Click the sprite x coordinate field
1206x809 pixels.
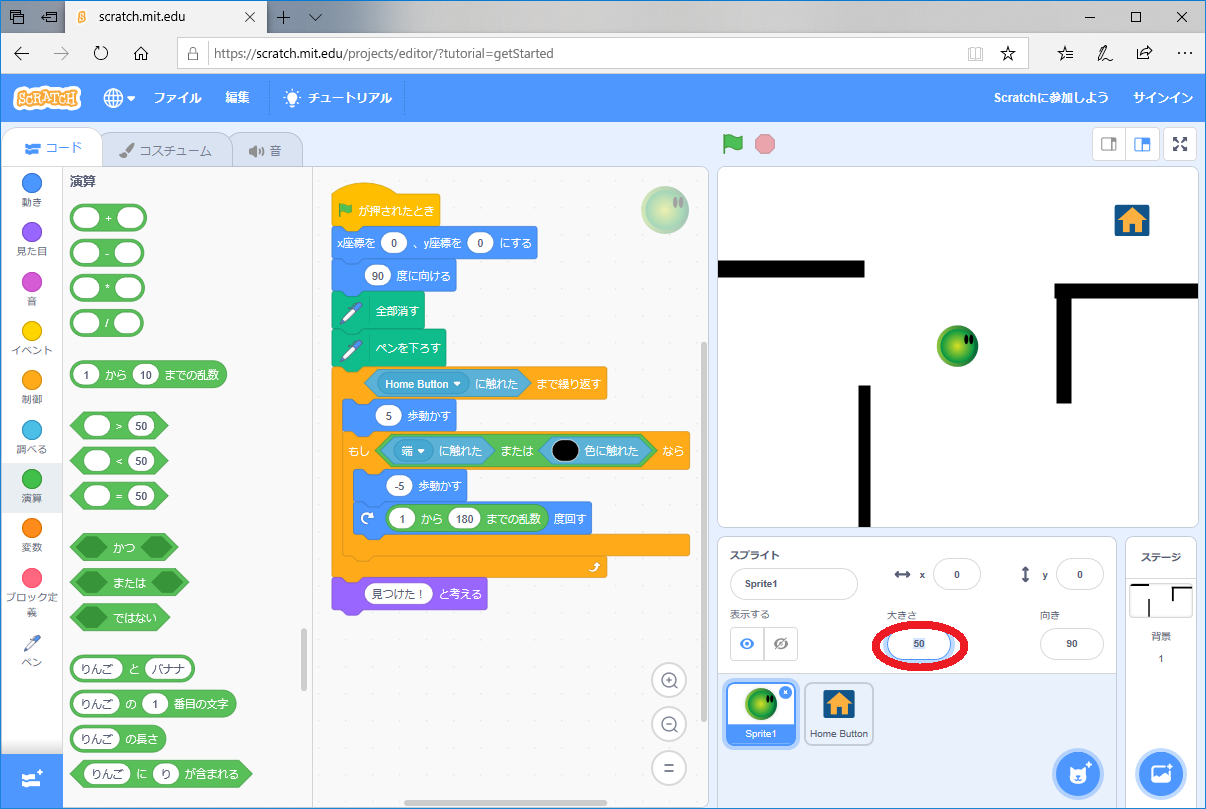click(956, 574)
